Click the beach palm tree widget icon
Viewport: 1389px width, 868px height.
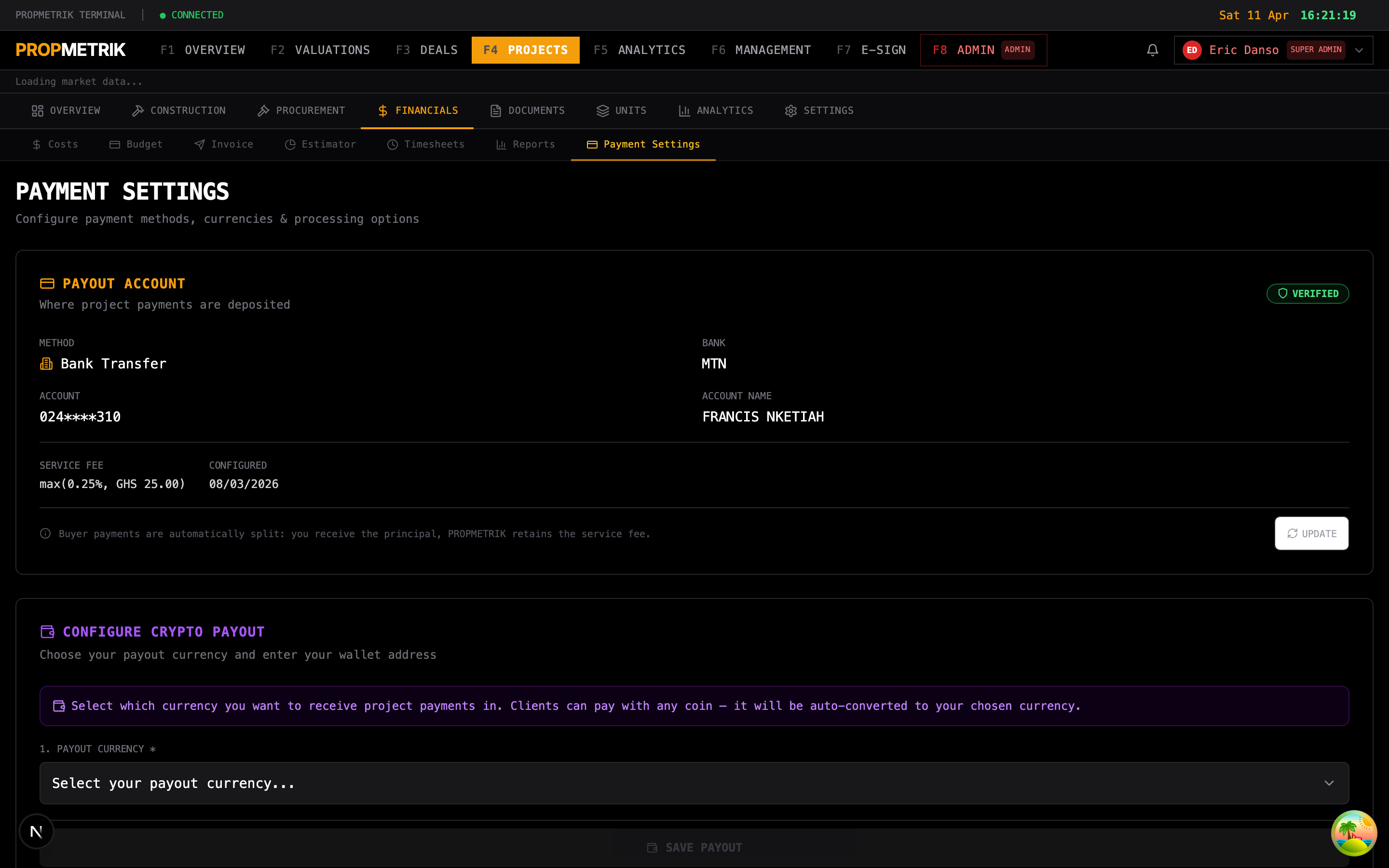pyautogui.click(x=1353, y=832)
